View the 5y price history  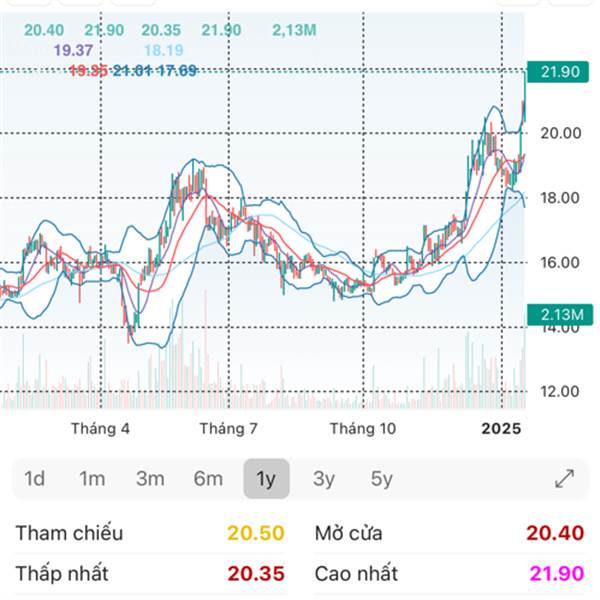click(382, 479)
